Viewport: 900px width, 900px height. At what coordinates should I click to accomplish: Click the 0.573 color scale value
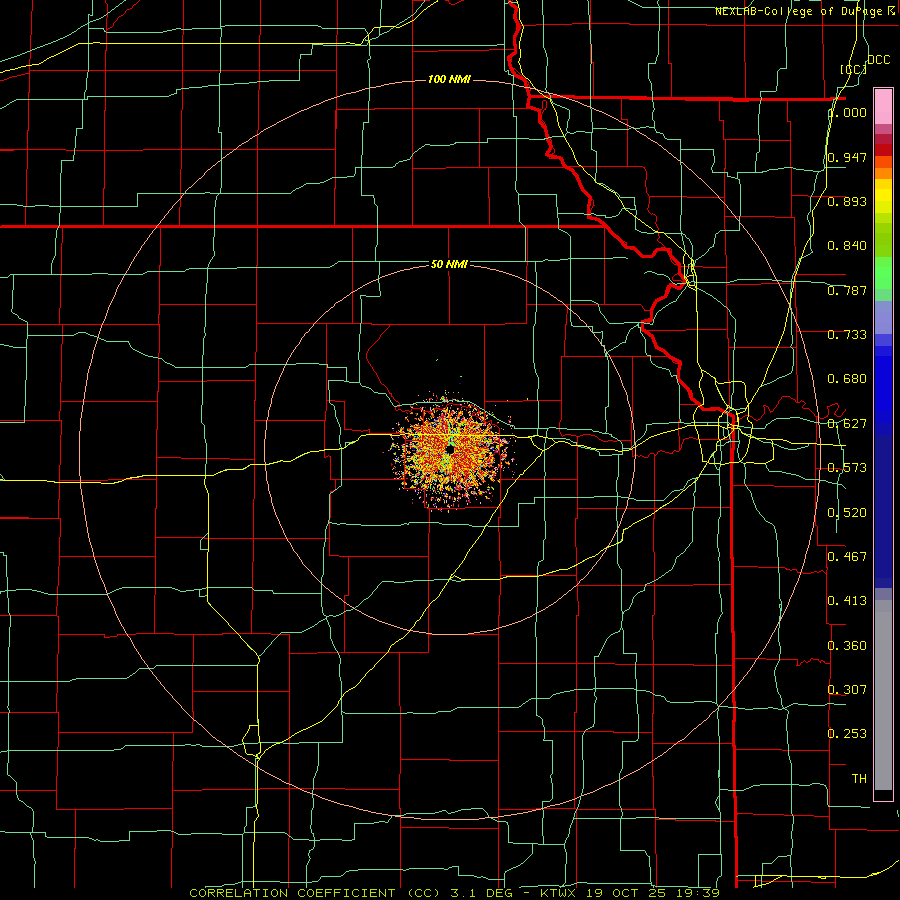(x=847, y=468)
